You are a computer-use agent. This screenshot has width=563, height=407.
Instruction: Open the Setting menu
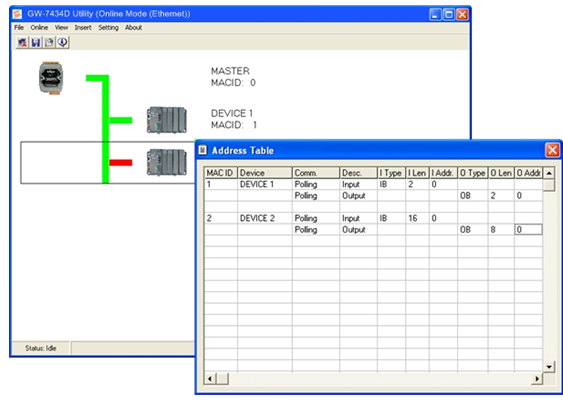coord(108,28)
